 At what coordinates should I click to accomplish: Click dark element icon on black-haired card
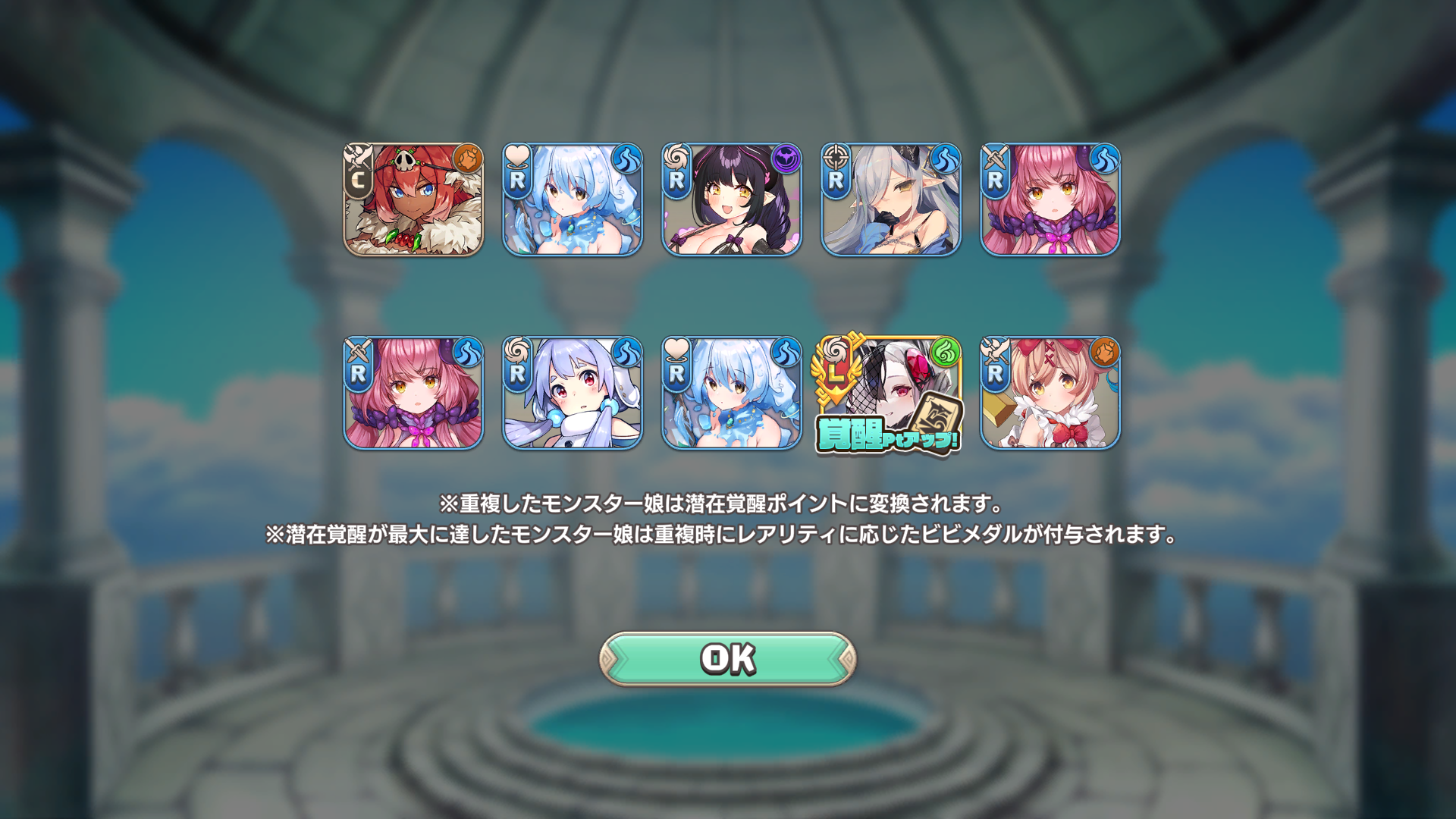pos(786,159)
